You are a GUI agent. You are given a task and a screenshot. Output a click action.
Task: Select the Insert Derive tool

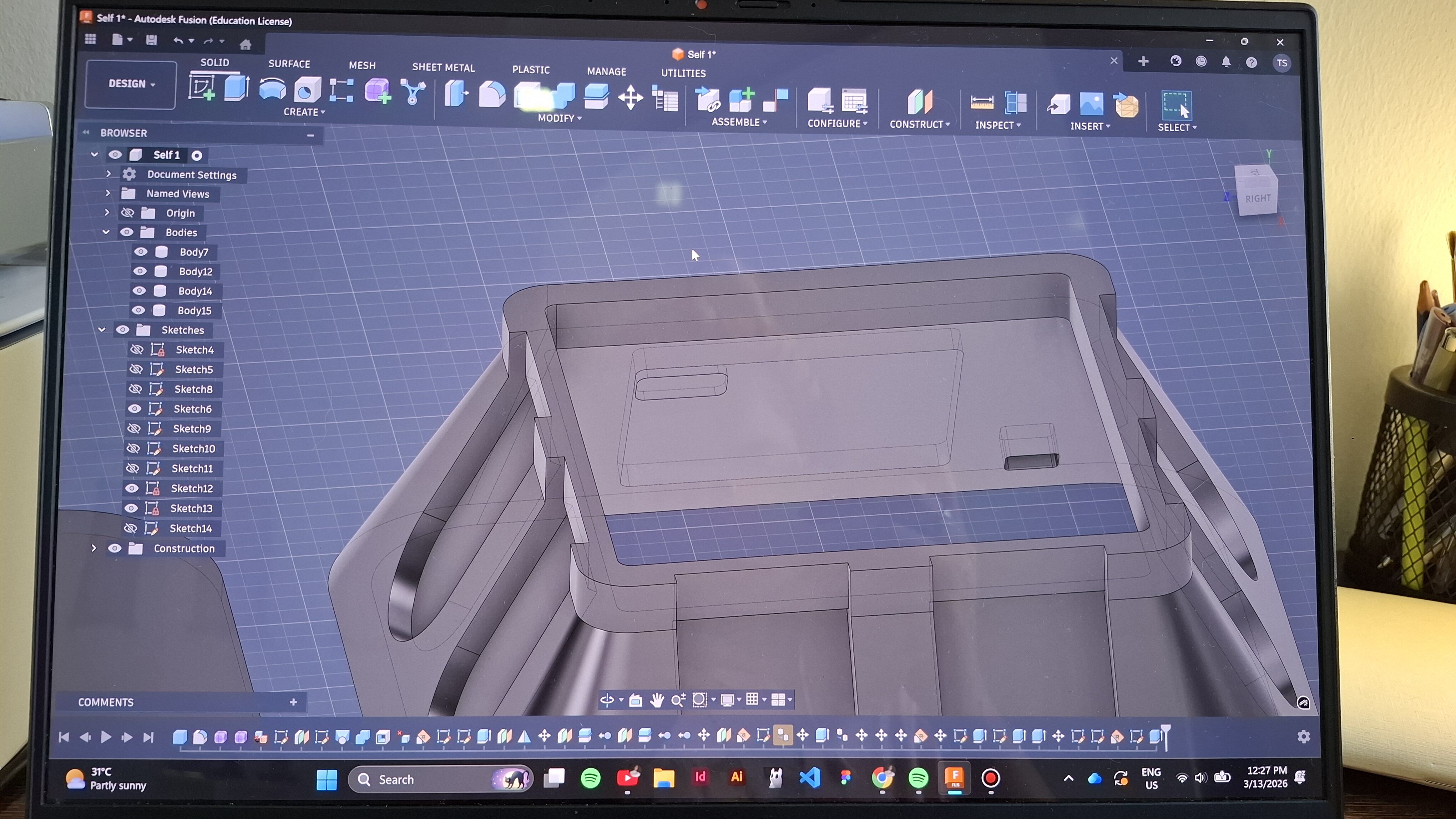1058,105
